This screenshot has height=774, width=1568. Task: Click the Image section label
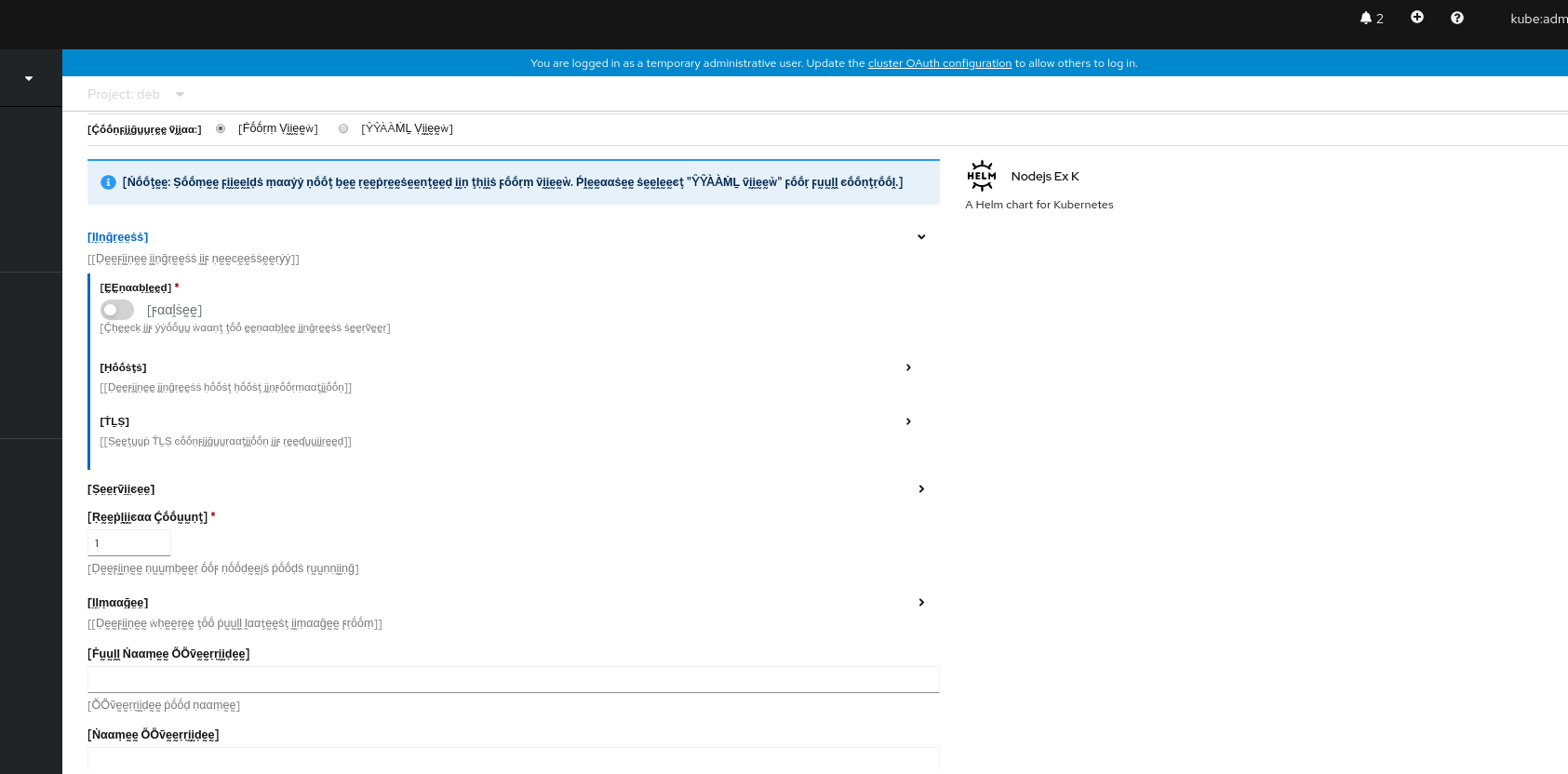tap(118, 603)
